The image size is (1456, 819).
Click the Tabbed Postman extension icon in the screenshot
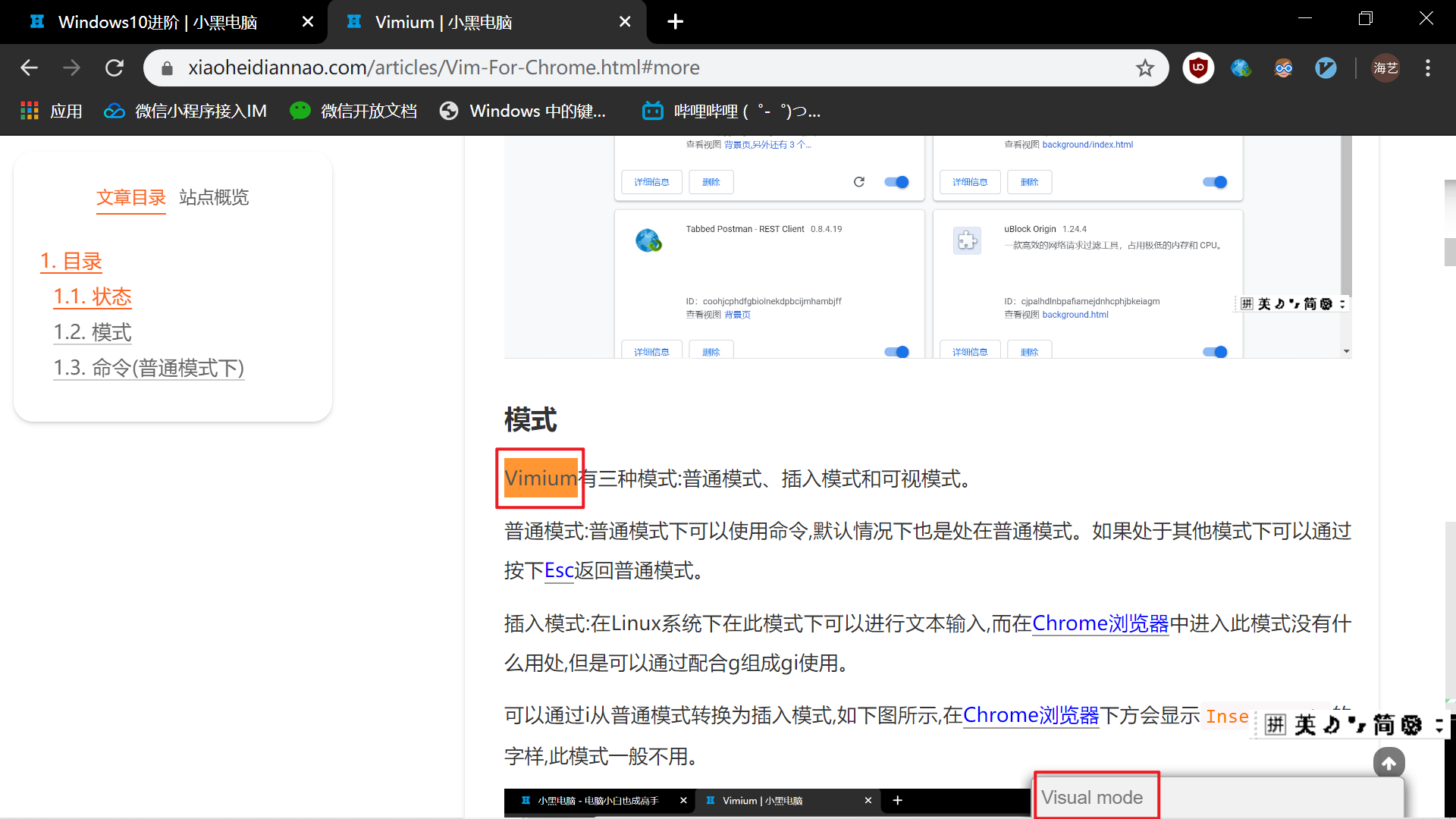[x=648, y=240]
